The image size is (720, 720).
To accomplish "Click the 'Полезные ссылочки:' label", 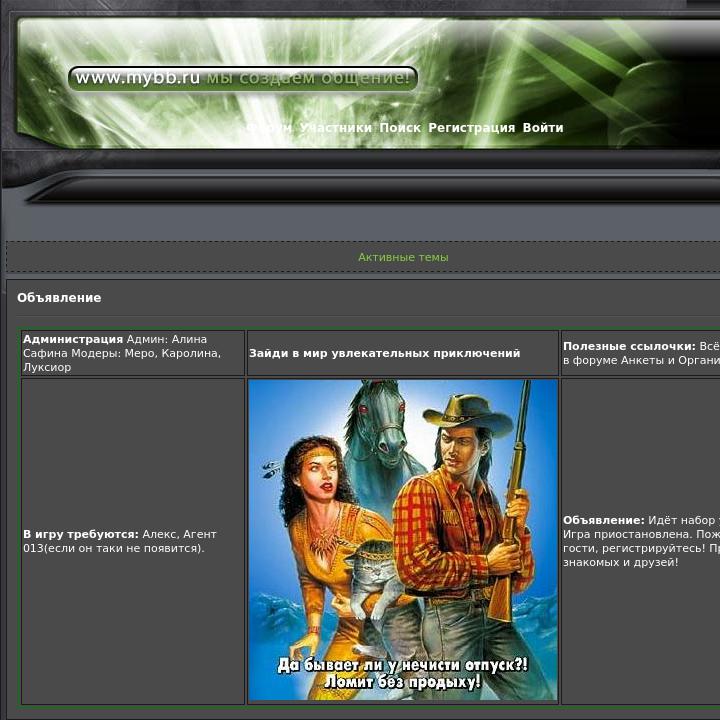I will pos(629,346).
